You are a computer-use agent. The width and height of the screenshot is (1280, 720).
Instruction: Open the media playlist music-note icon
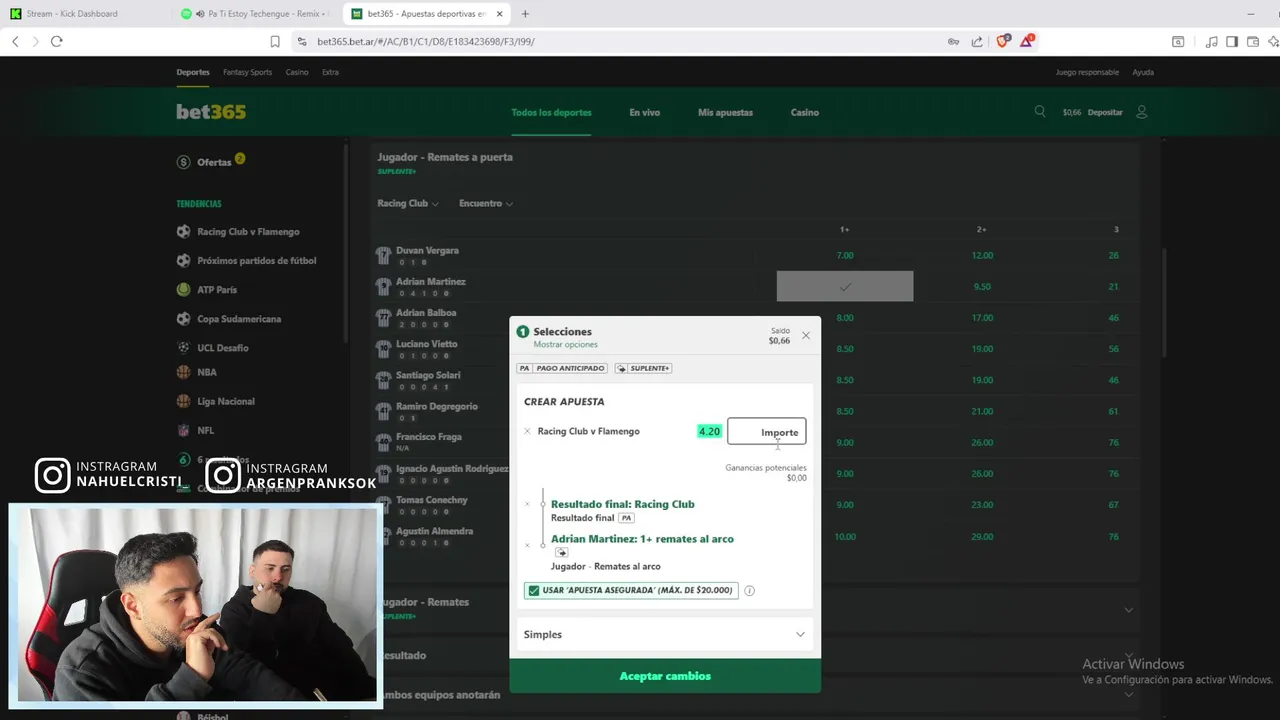(x=1212, y=41)
